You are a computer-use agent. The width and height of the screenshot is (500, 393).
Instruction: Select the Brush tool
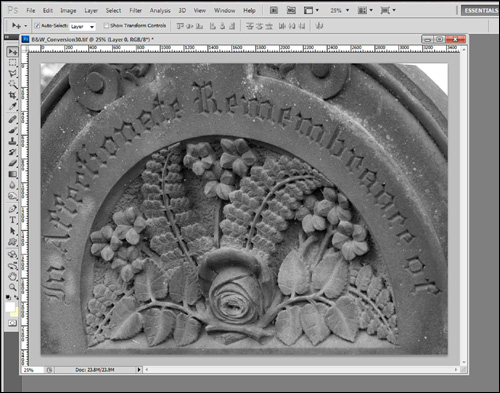[13, 130]
